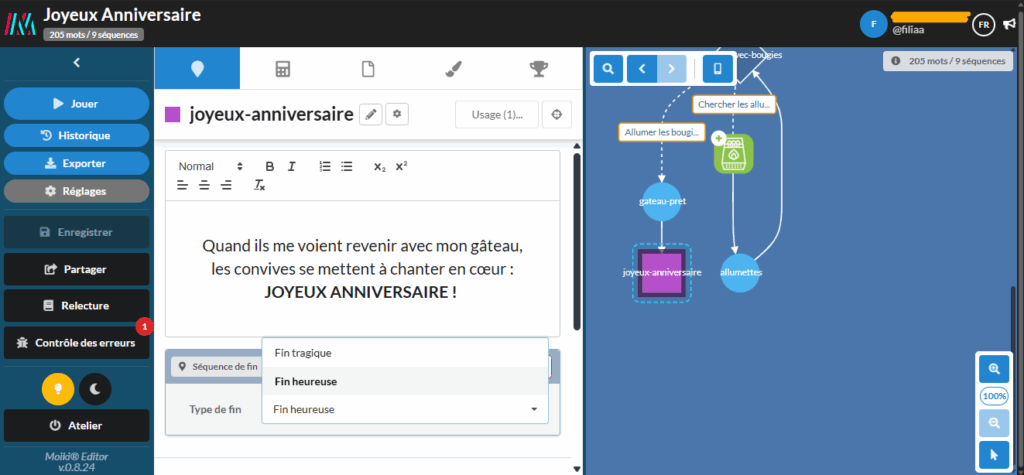Open the Normal paragraph style dropdown
Viewport: 1024px width, 475px height.
click(x=210, y=166)
